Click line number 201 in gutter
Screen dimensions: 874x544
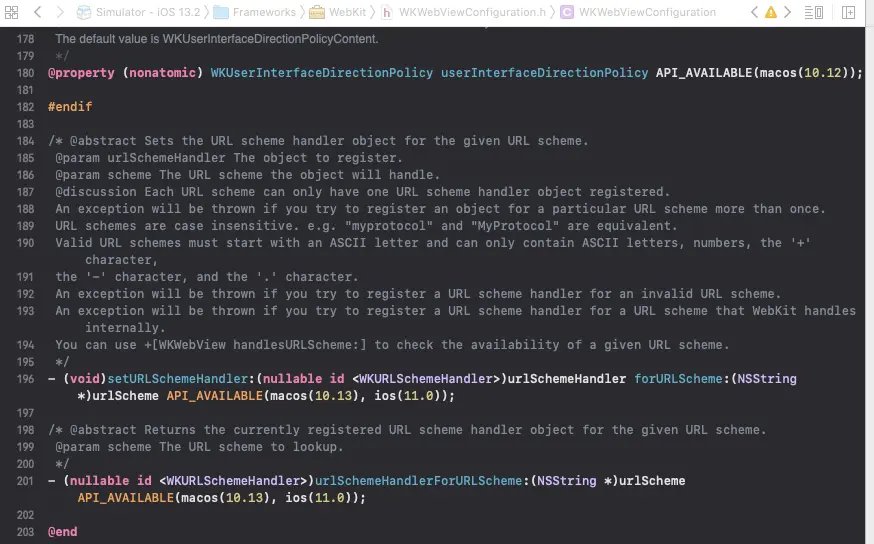pyautogui.click(x=25, y=481)
